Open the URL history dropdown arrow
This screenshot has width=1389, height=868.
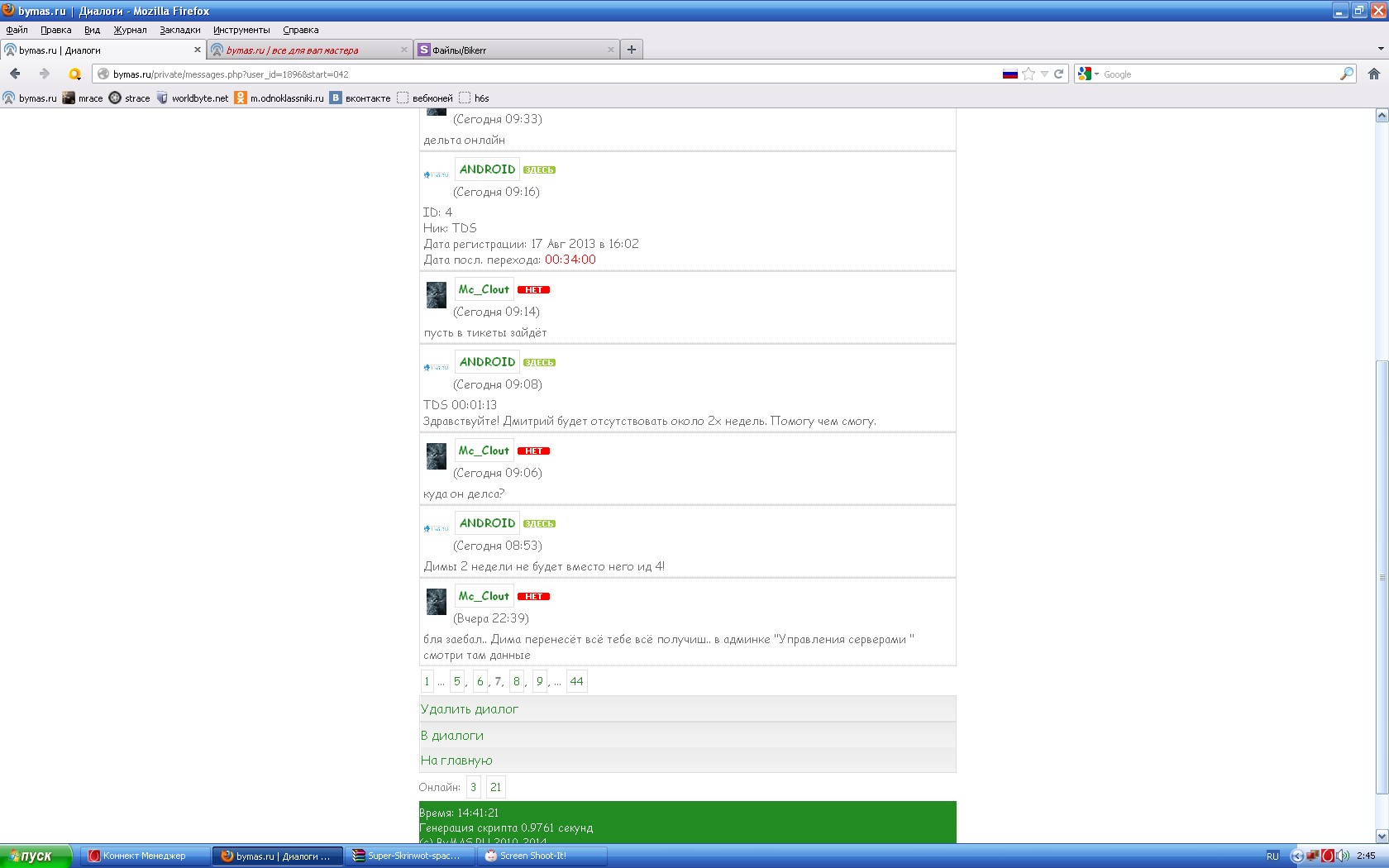(x=1044, y=74)
